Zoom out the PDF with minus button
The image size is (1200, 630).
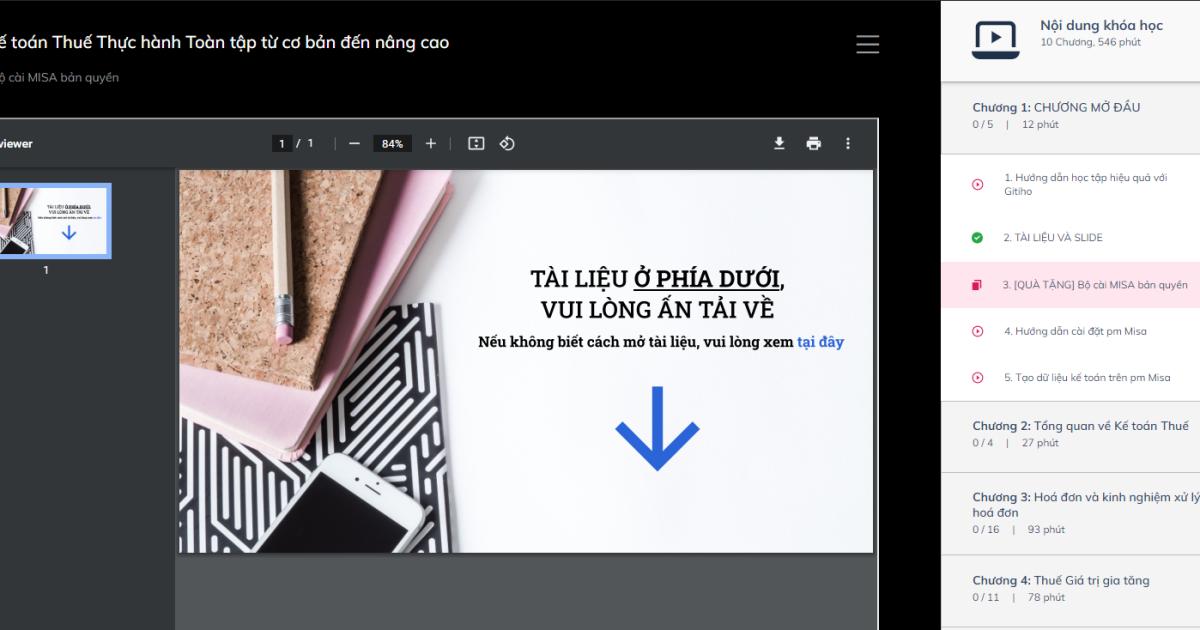(x=354, y=143)
